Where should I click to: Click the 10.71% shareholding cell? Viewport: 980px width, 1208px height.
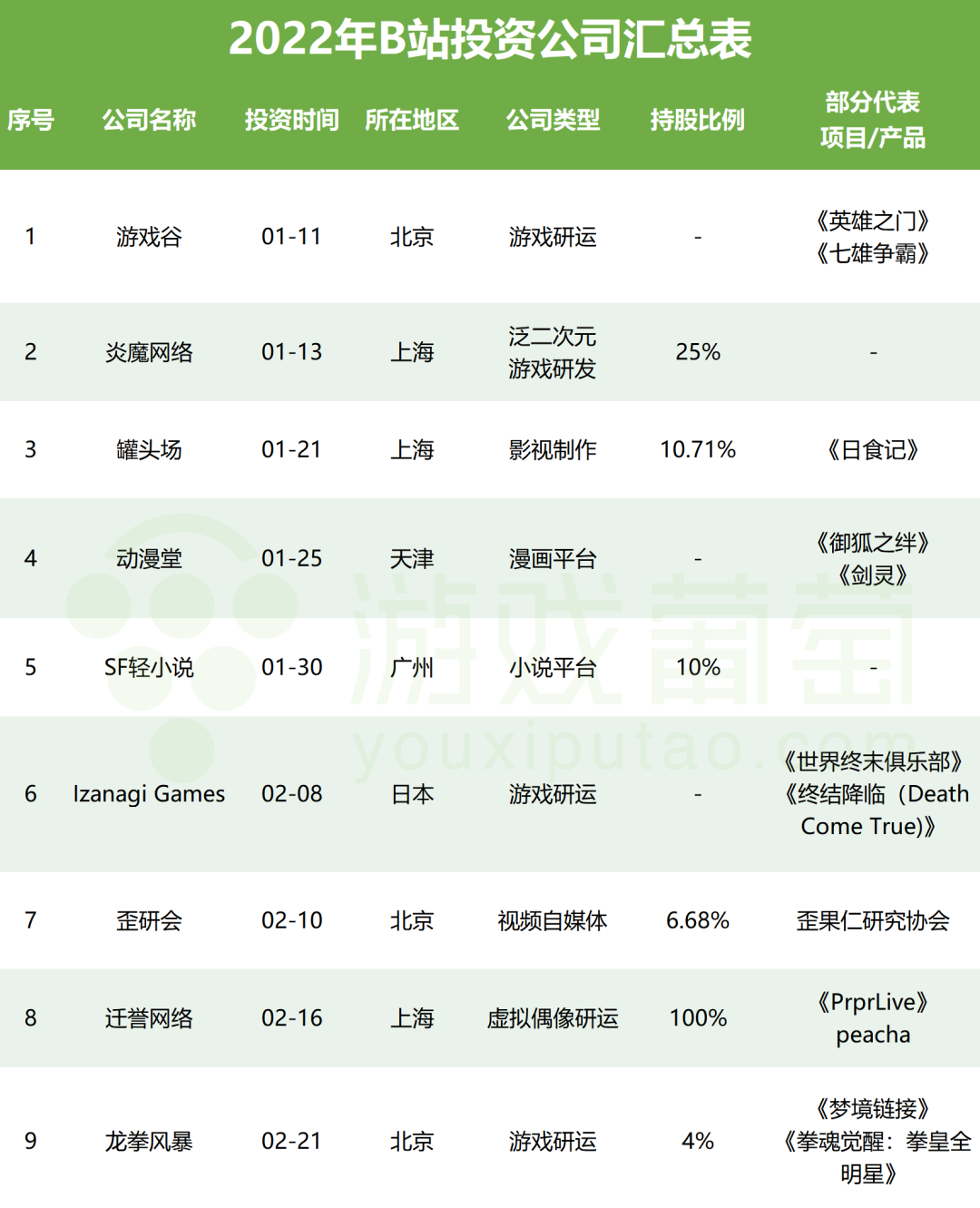coord(698,449)
